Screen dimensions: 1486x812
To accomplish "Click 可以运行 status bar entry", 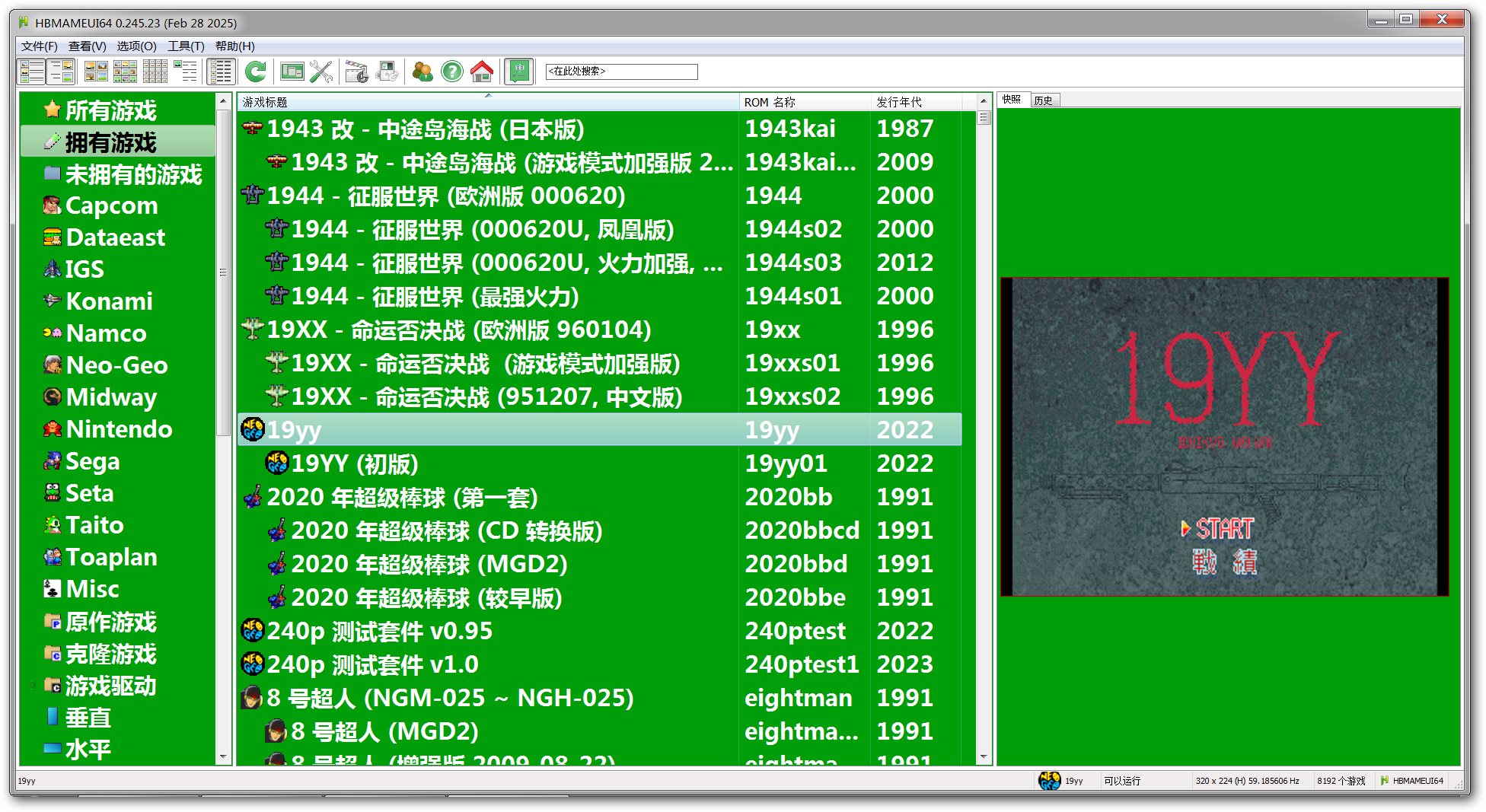I will click(x=1122, y=781).
